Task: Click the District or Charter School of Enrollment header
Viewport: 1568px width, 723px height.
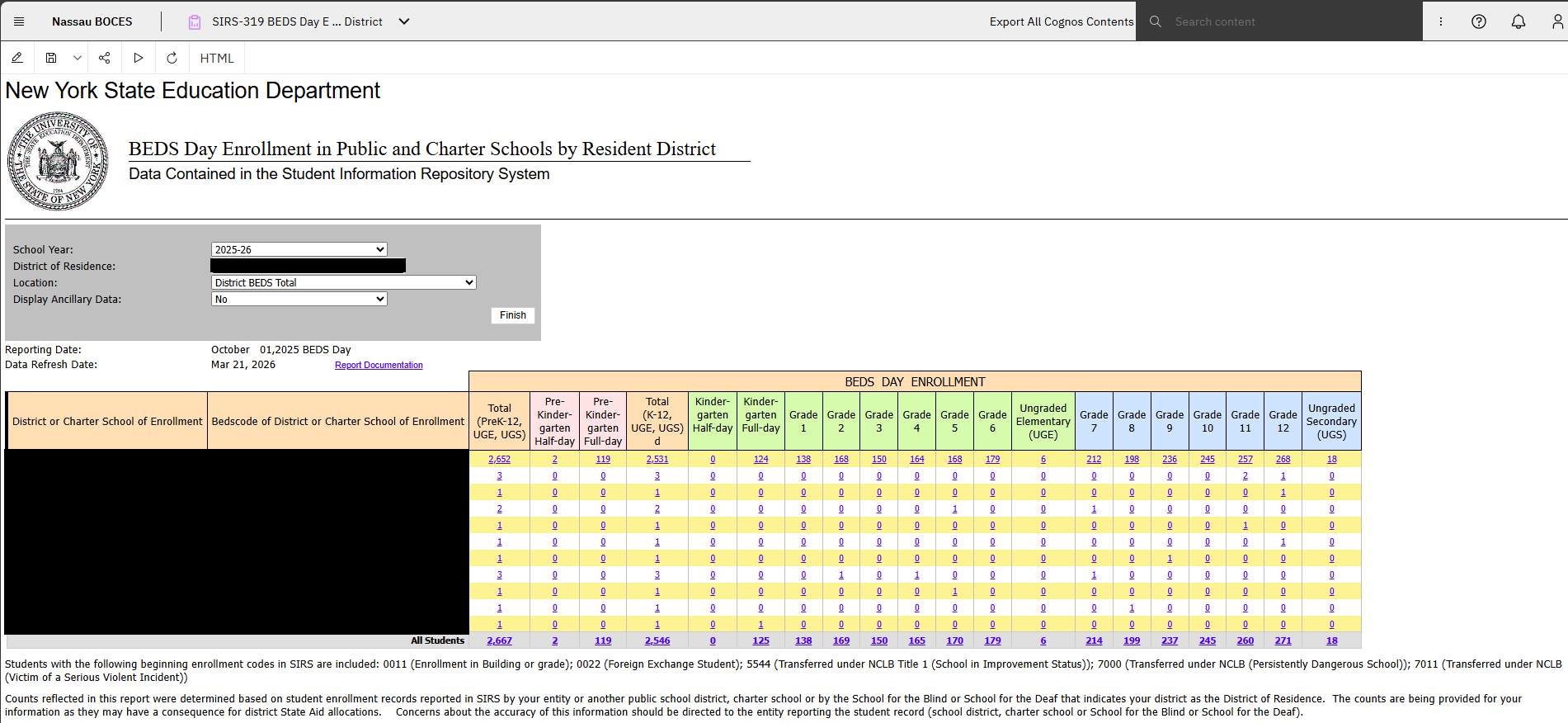Action: pyautogui.click(x=107, y=421)
